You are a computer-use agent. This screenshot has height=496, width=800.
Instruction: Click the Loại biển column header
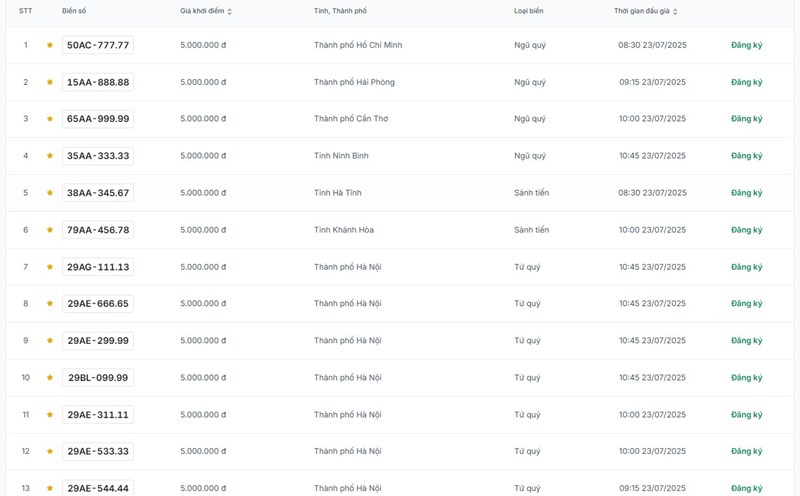529,11
